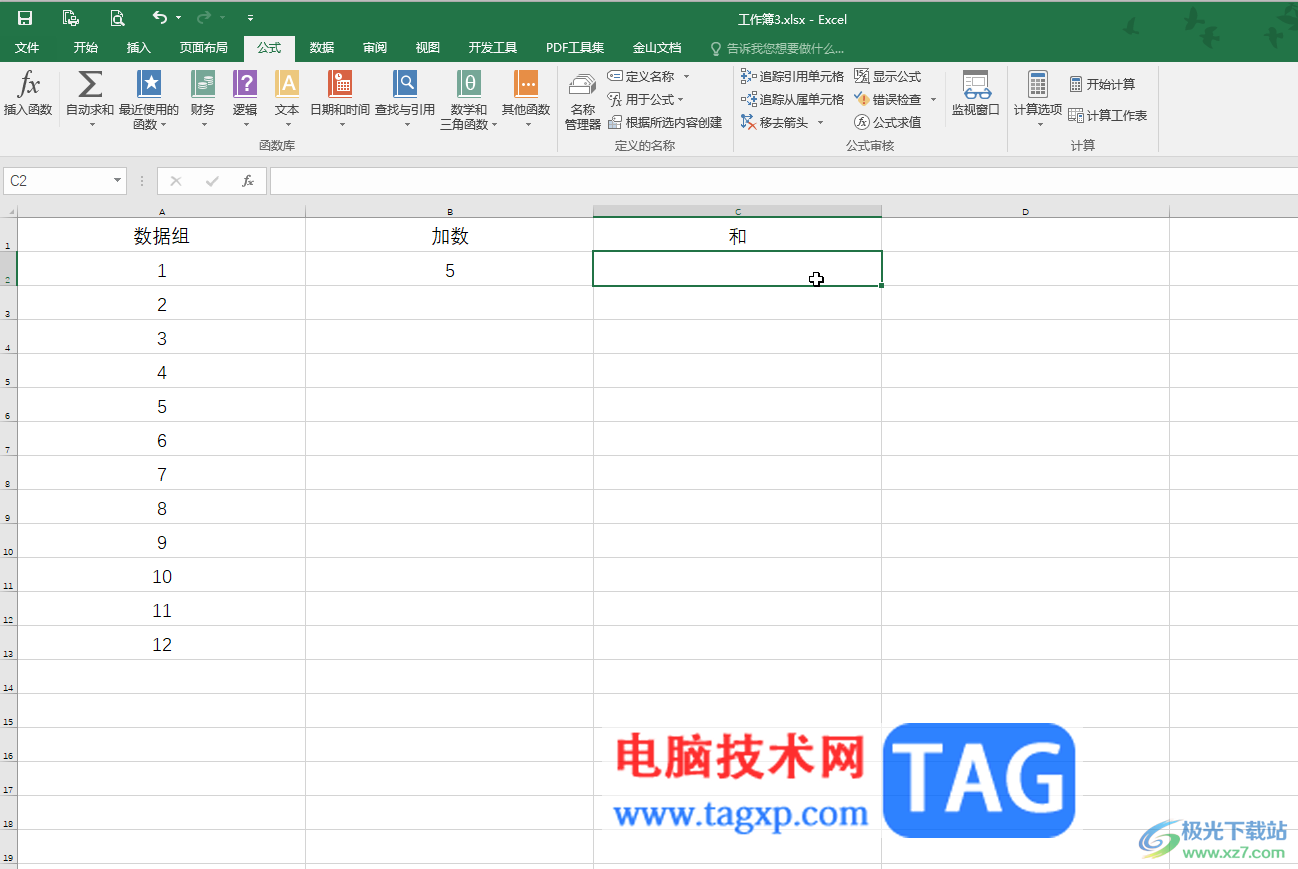Viewport: 1298px width, 869px height.
Task: Toggle Show Formulas (显示公式)
Action: coord(888,76)
